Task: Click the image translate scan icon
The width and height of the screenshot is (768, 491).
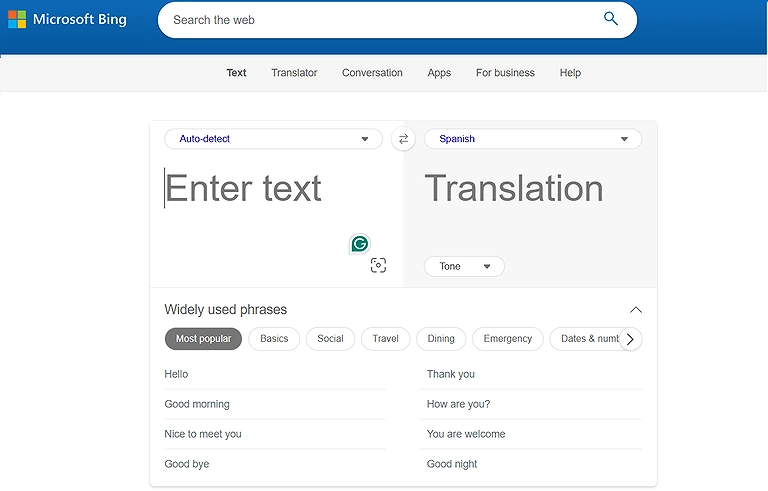Action: tap(378, 265)
